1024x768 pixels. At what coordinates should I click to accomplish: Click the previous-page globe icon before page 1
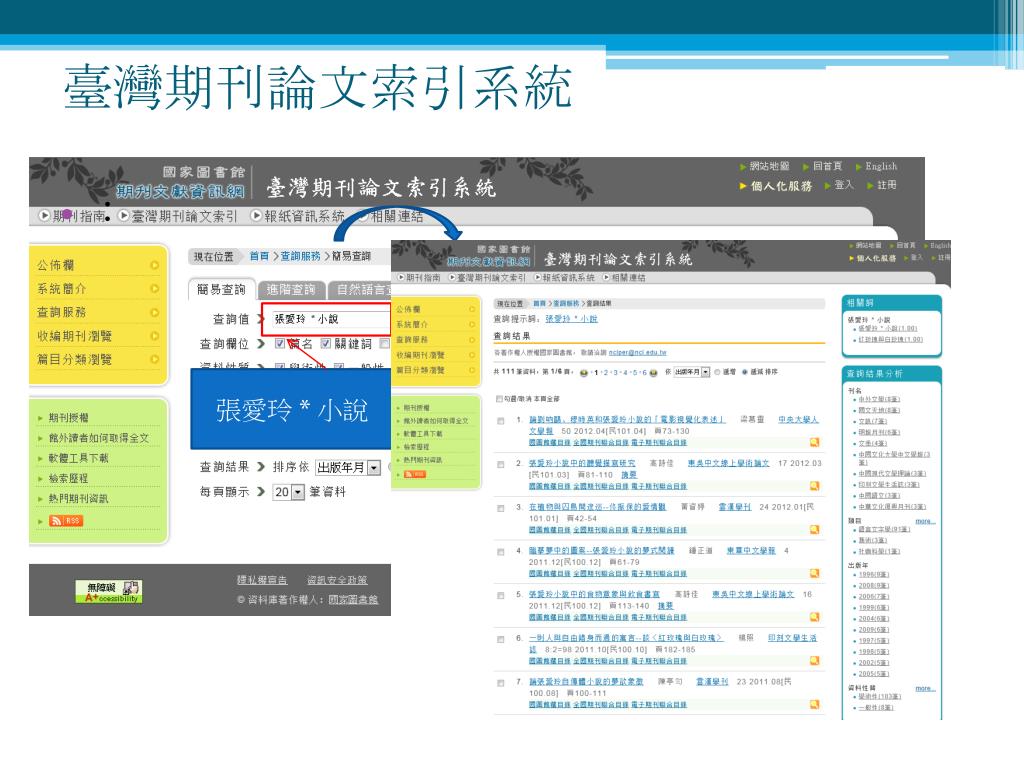[x=584, y=372]
